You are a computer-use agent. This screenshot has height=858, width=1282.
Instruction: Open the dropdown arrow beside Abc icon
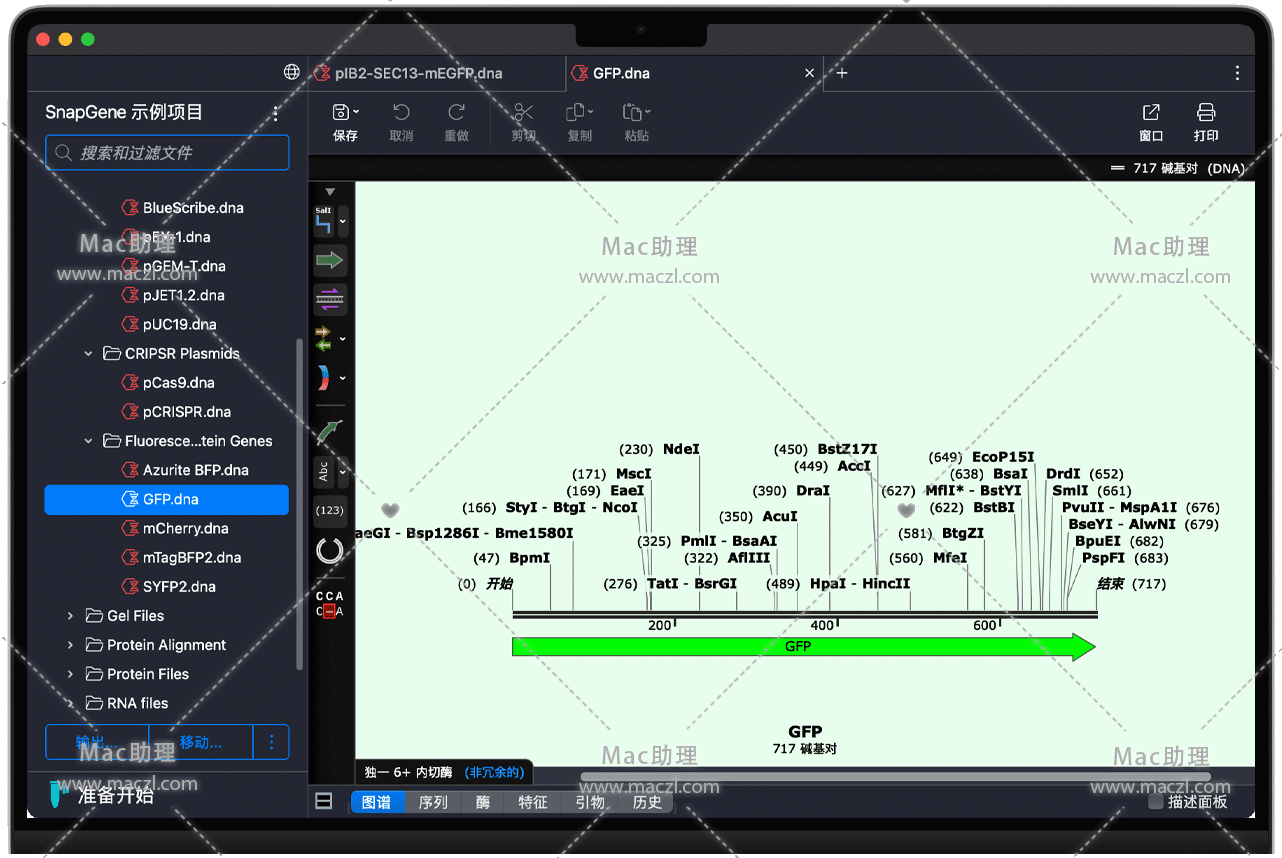[x=343, y=472]
